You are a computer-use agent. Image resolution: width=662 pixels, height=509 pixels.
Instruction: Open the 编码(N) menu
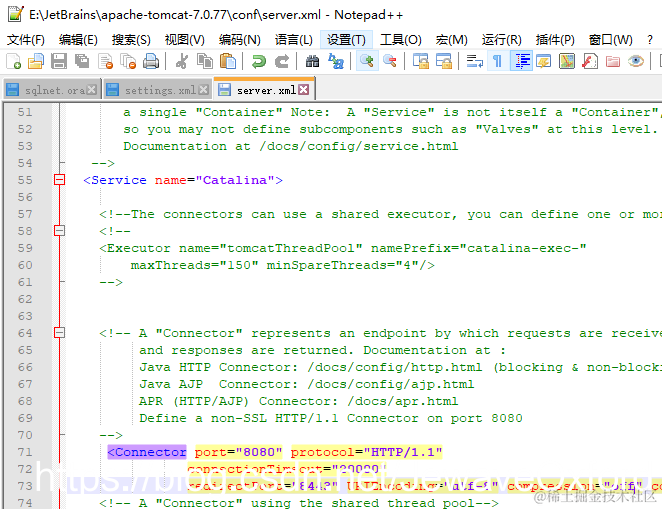point(239,40)
